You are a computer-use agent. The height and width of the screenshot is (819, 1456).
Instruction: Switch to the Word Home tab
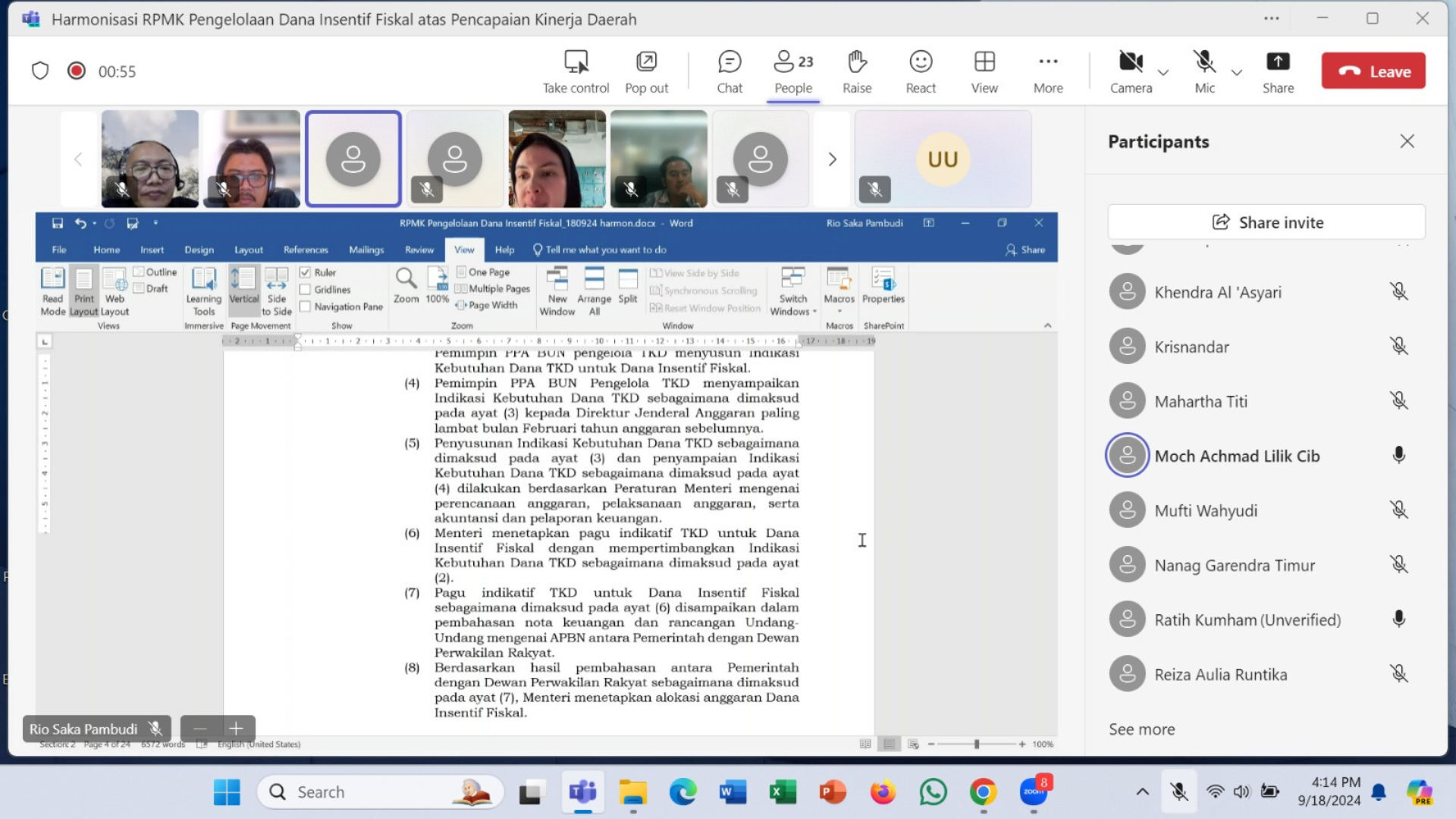pos(106,249)
